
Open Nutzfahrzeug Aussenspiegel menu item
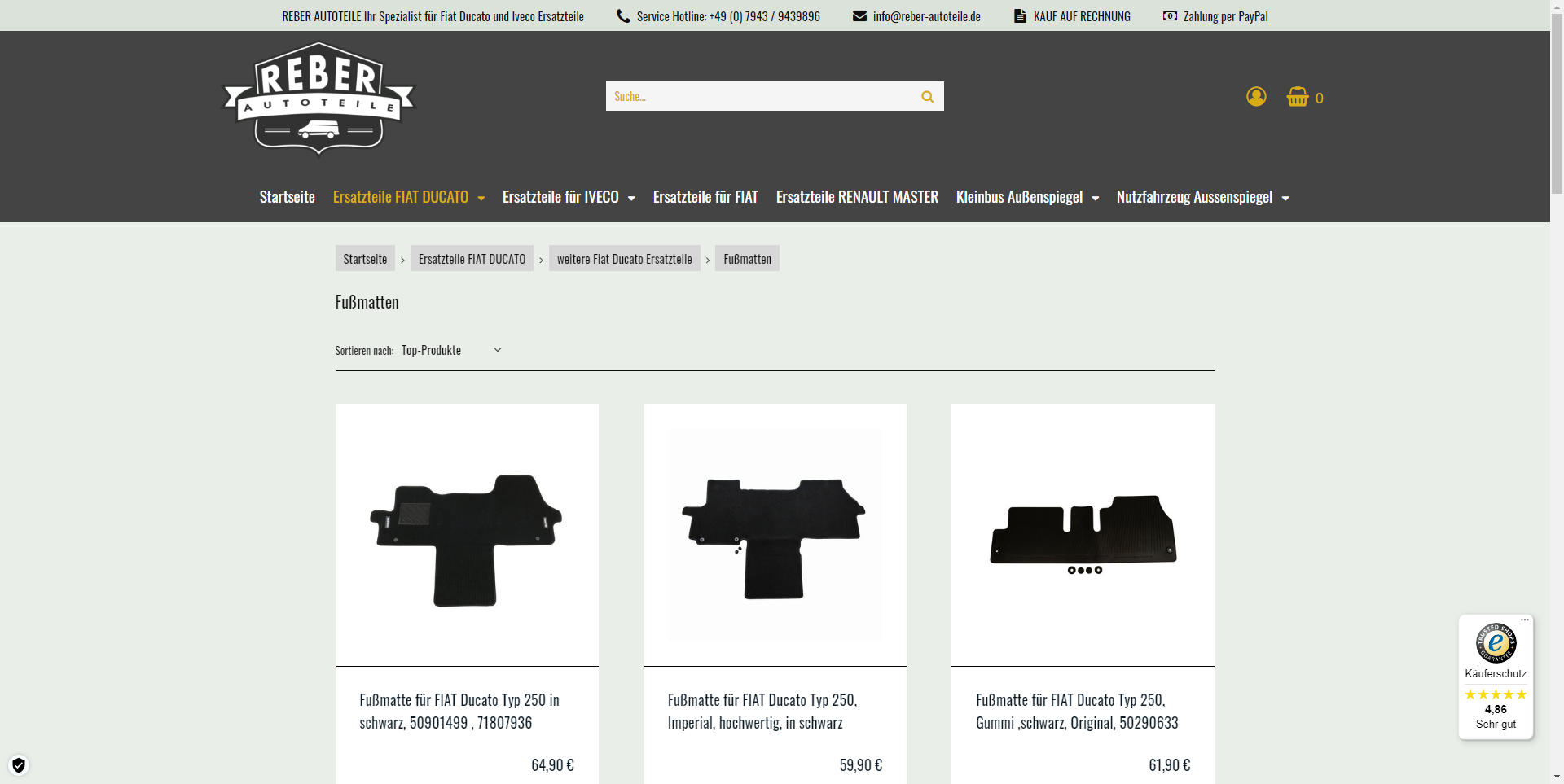point(1194,197)
